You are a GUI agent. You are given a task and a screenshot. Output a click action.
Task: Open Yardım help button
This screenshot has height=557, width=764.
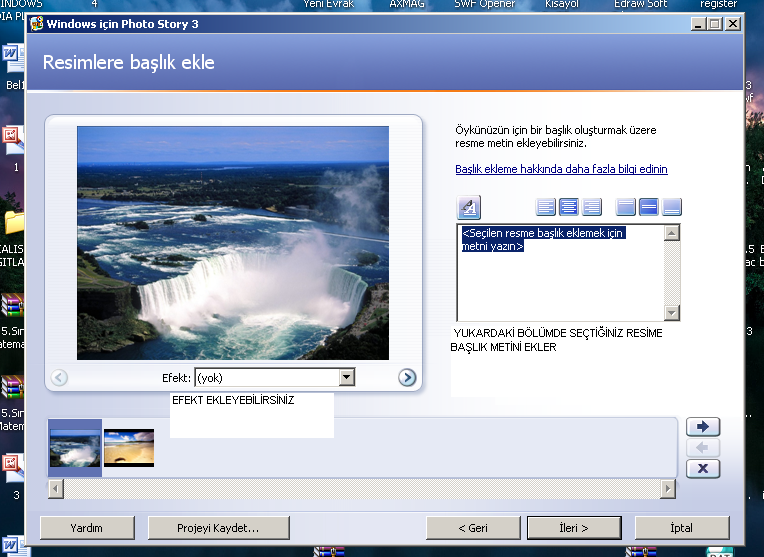pos(87,527)
